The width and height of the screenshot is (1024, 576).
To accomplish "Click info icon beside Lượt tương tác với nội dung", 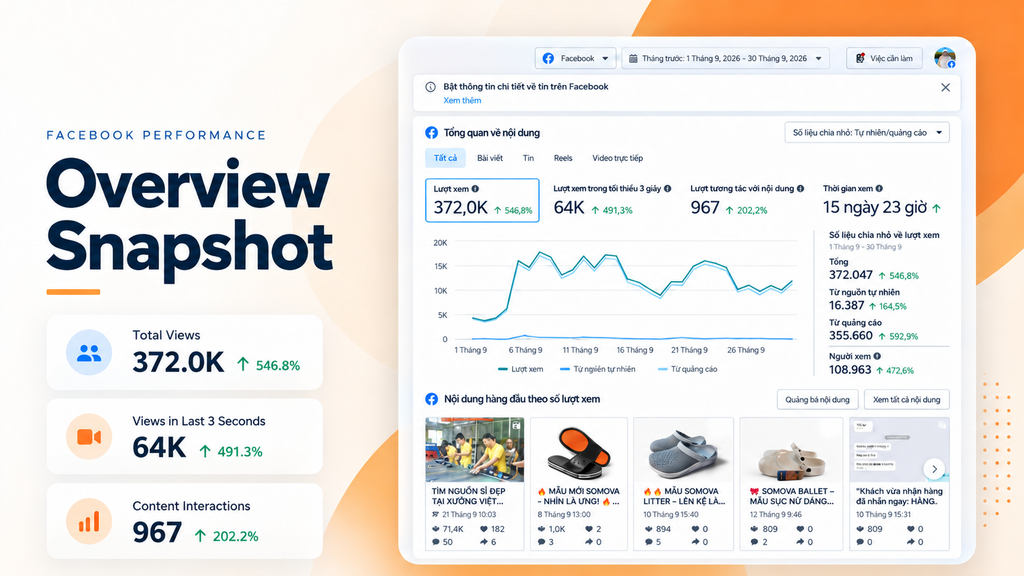I will coord(800,189).
